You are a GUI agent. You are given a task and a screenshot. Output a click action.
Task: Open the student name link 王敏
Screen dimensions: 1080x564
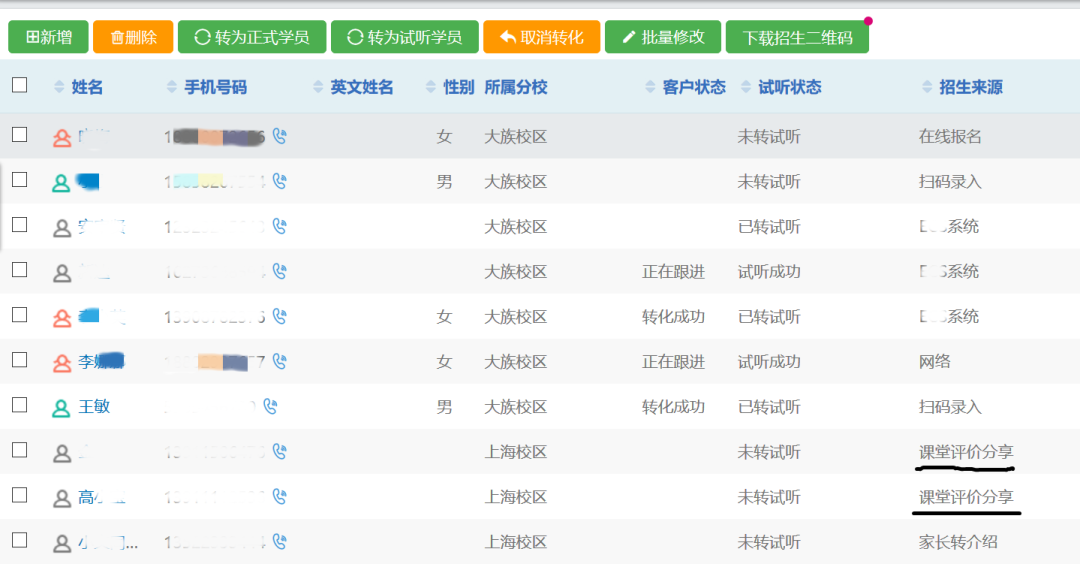coord(95,407)
